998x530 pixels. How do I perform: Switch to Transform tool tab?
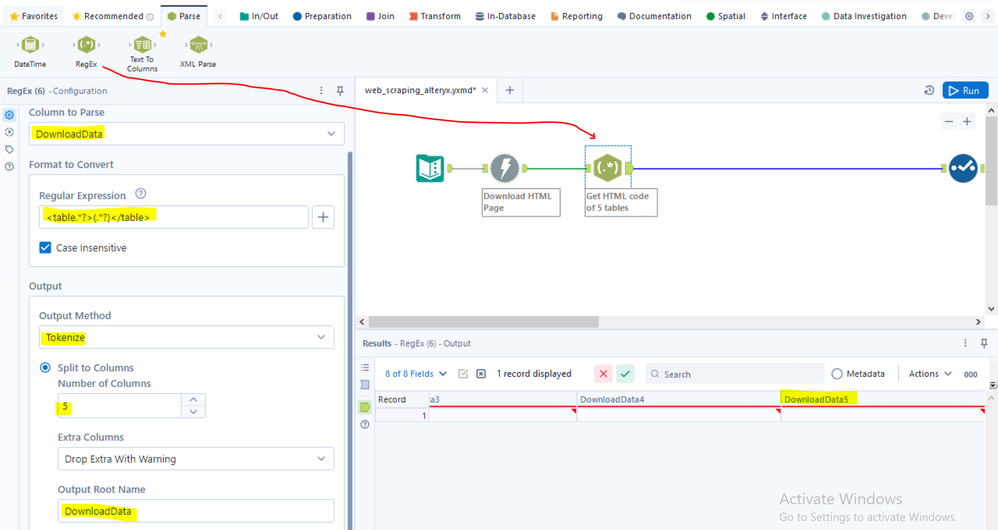pos(435,16)
